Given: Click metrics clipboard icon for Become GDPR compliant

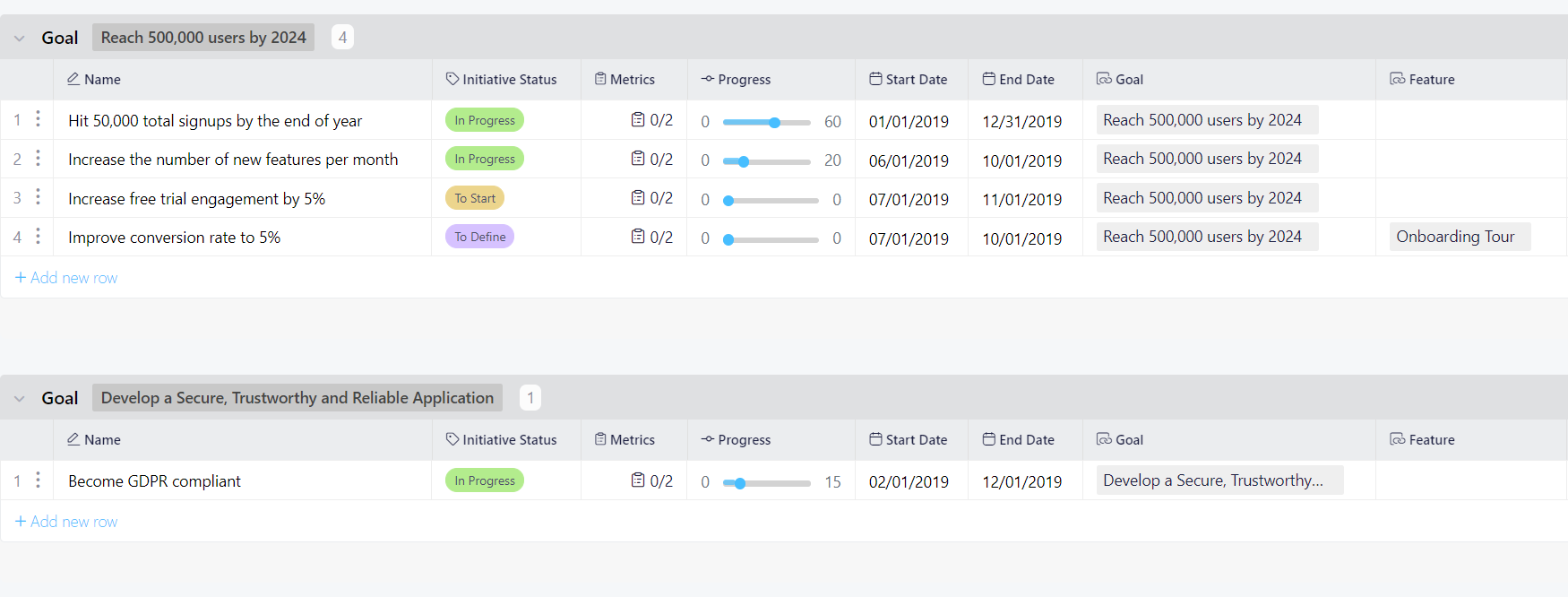Looking at the screenshot, I should coord(638,480).
